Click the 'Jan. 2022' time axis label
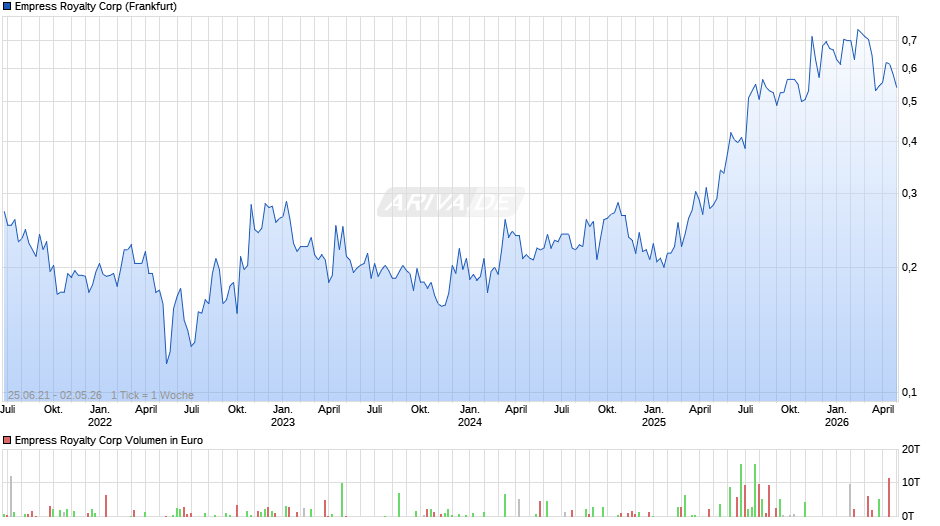The height and width of the screenshot is (526, 940). pos(100,416)
